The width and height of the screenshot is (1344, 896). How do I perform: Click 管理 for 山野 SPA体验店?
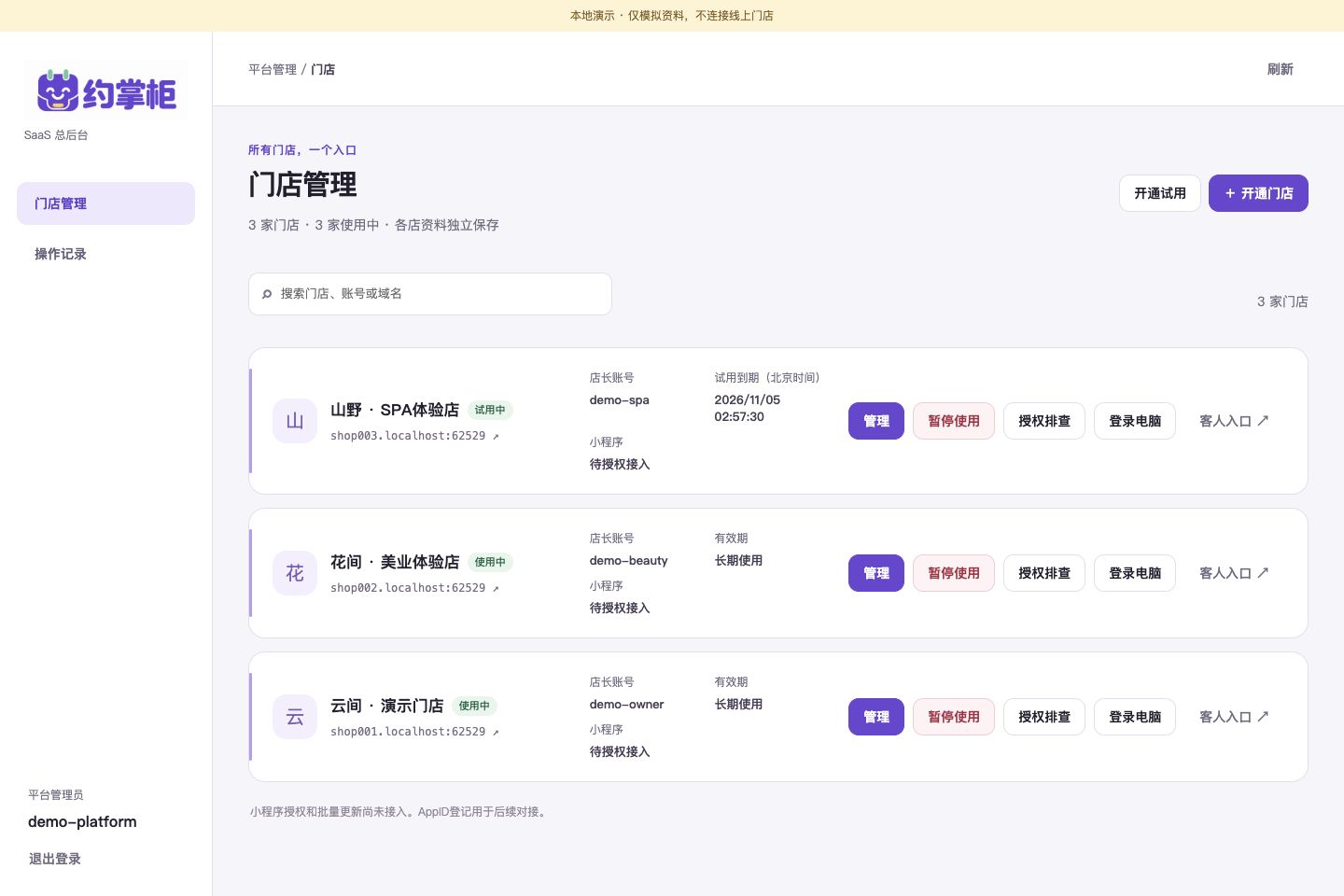[x=876, y=421]
